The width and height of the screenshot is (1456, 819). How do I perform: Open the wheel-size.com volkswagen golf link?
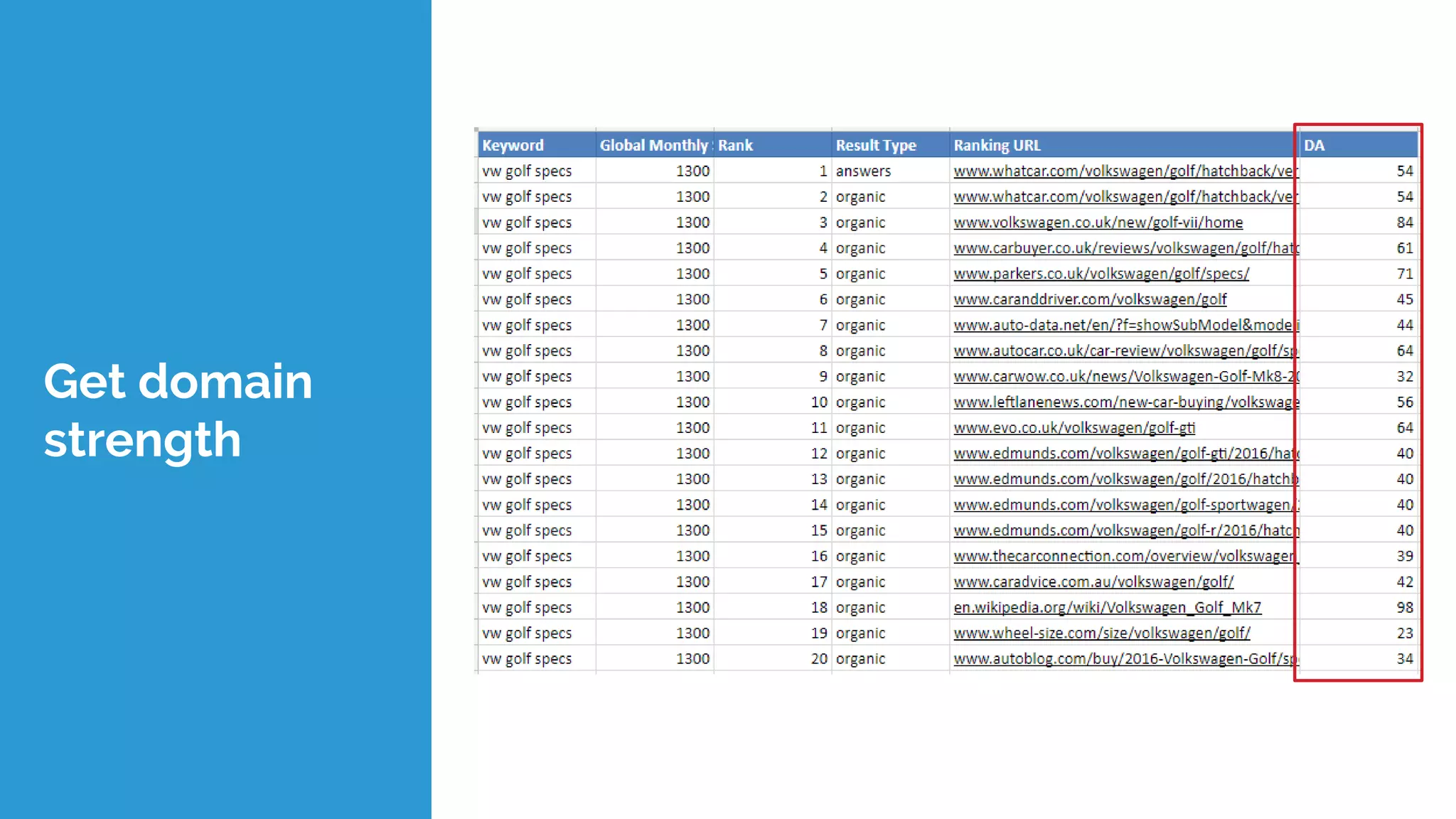[x=1102, y=633]
